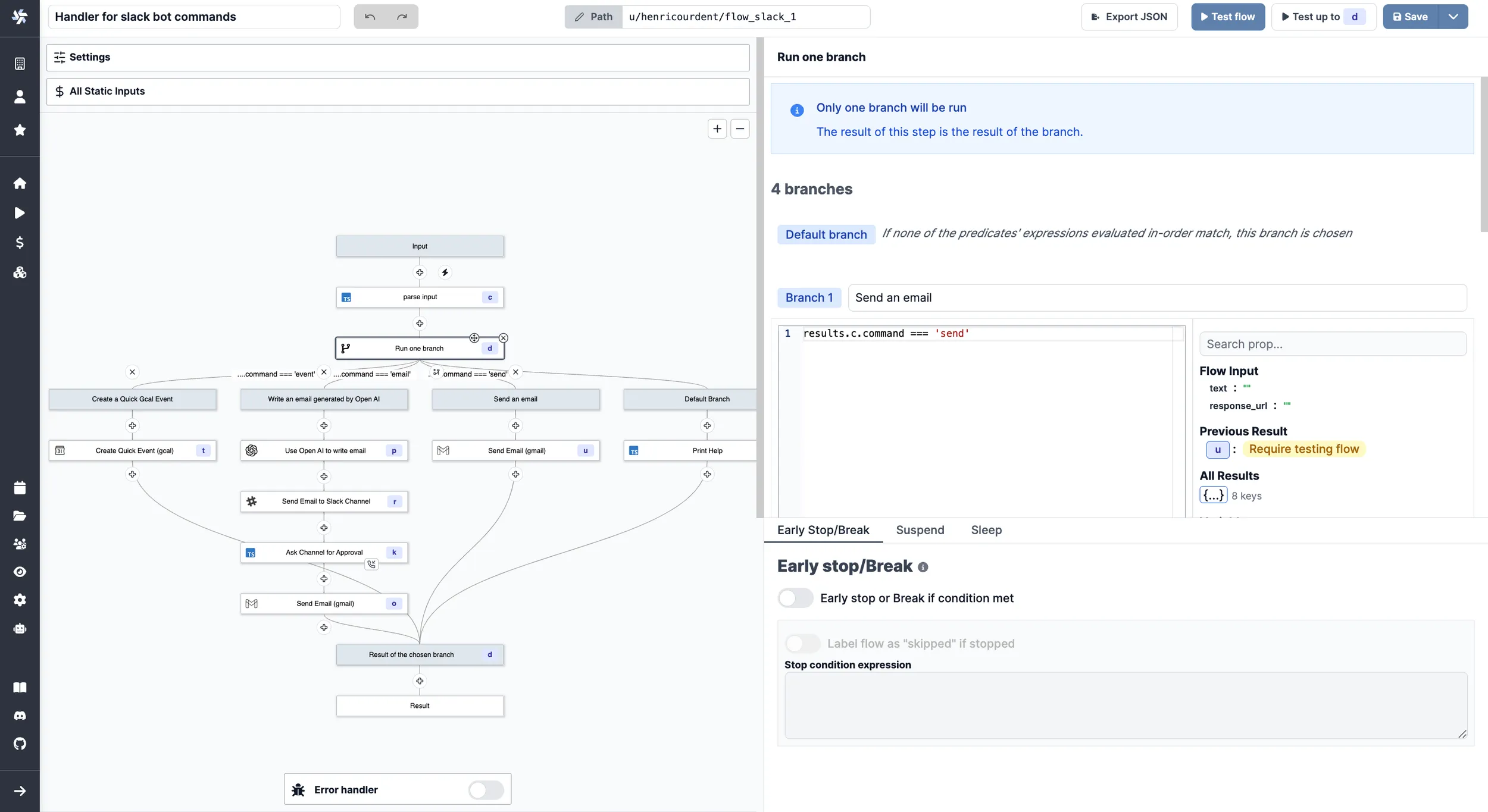Viewport: 1488px width, 812px height.
Task: Toggle Label flow as skipped if stopped
Action: pos(802,644)
